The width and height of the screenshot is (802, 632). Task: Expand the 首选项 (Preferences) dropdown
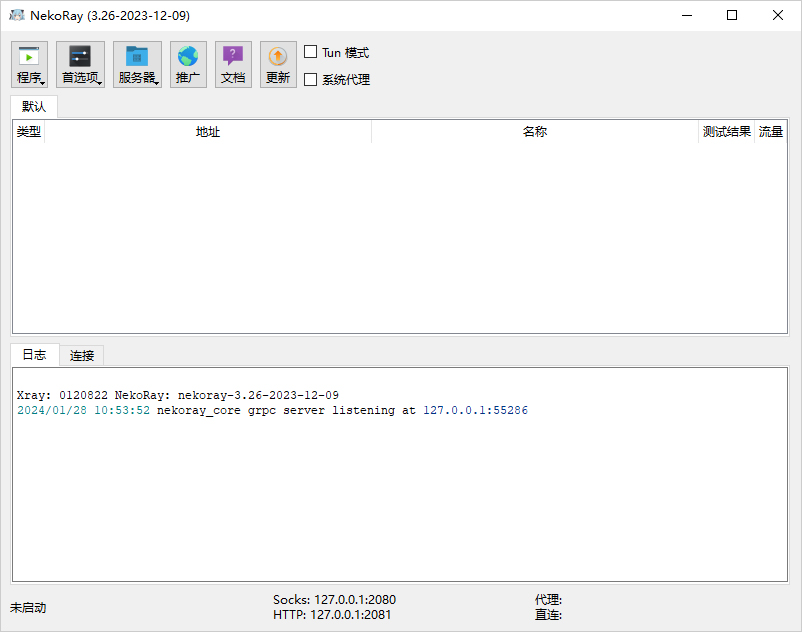tap(80, 65)
